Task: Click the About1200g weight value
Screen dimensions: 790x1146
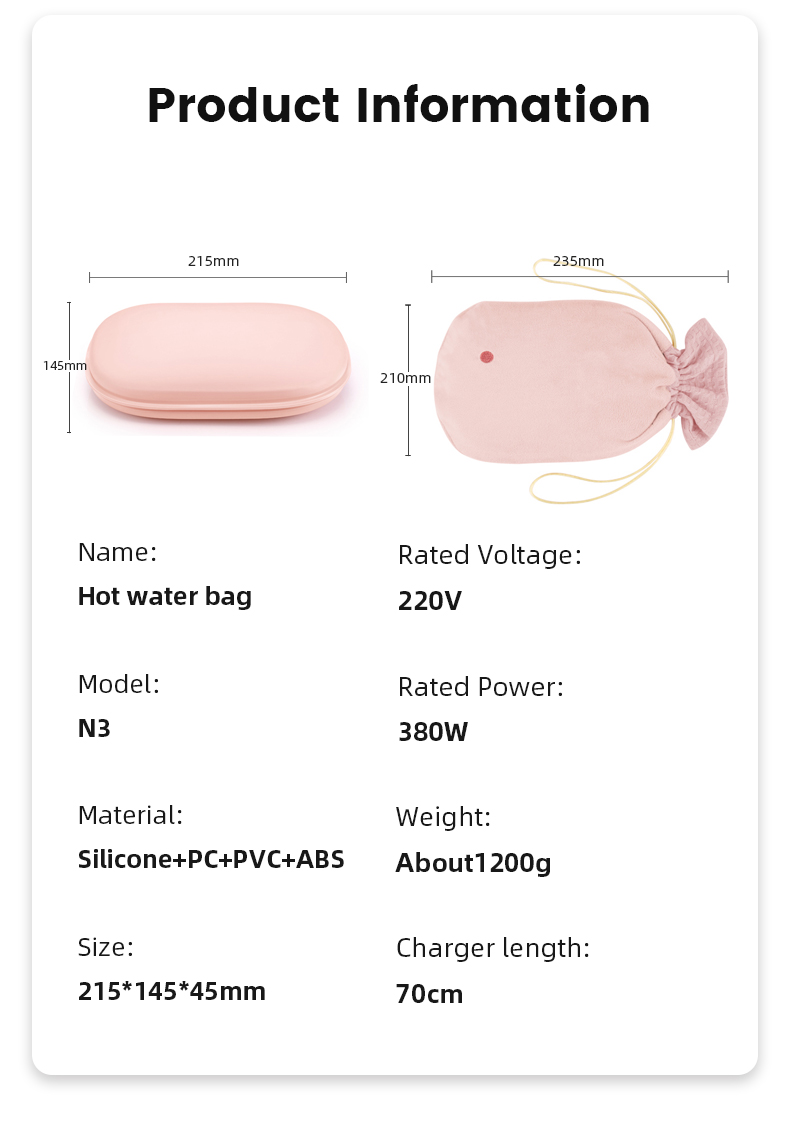Action: click(474, 864)
